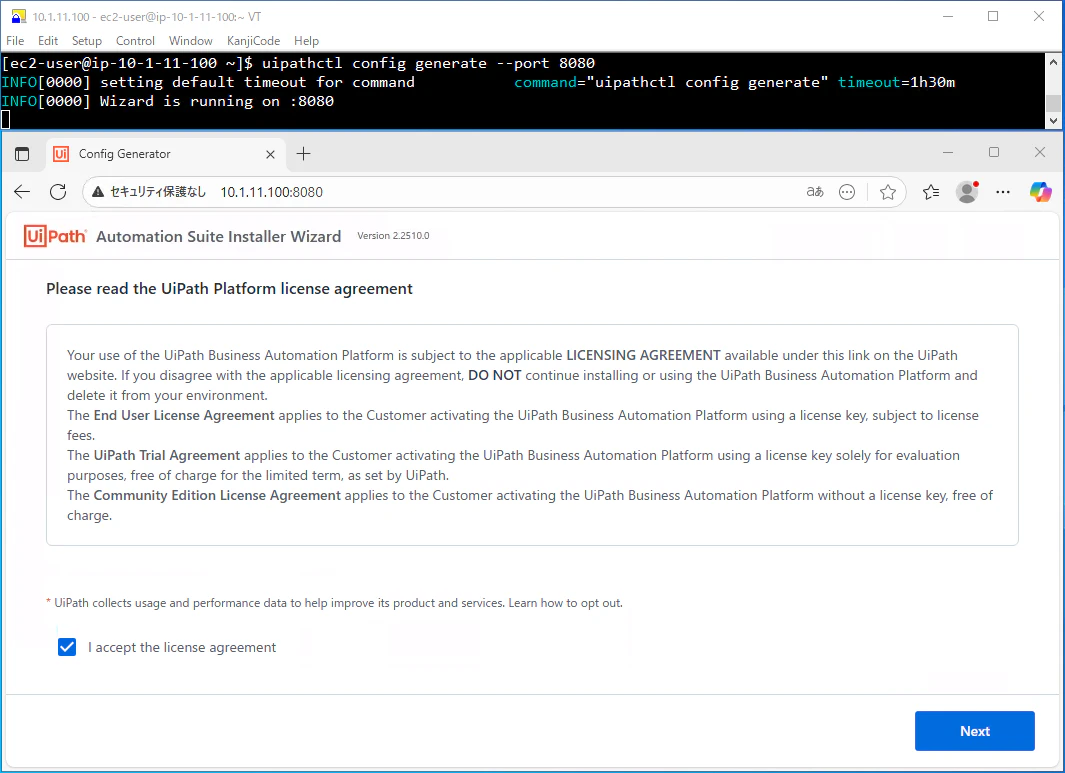Open a new browser tab

tap(304, 154)
